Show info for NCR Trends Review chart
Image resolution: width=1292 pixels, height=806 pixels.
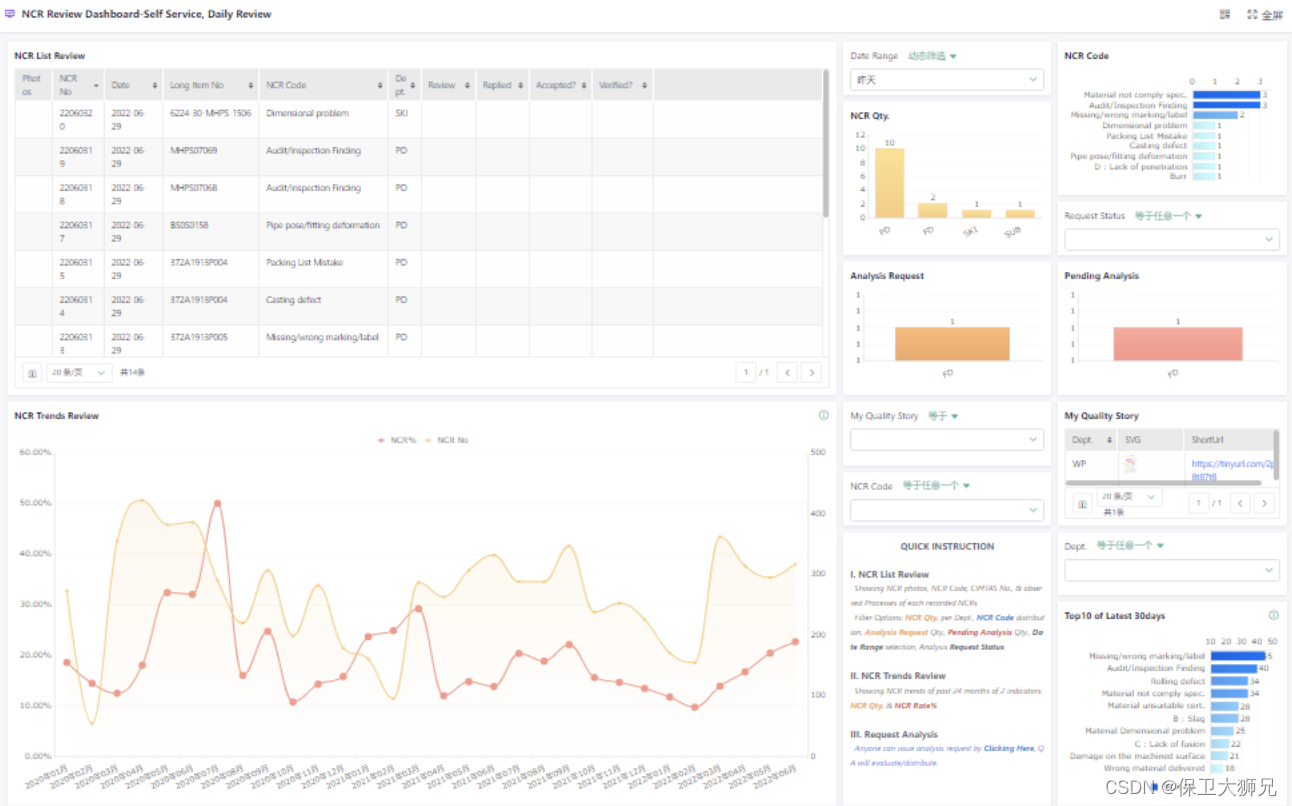[824, 415]
